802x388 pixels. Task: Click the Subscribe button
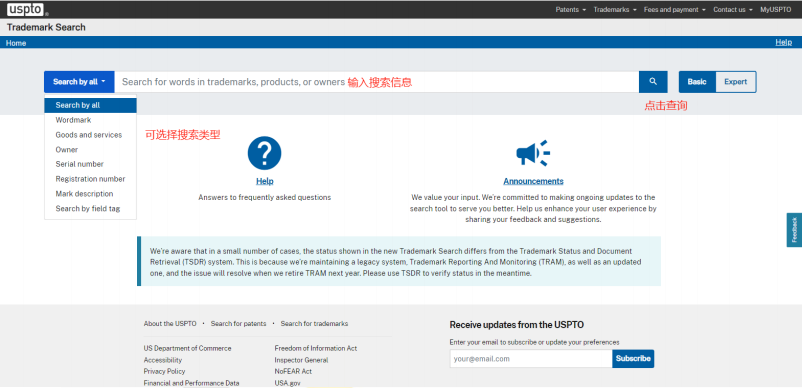(x=633, y=359)
